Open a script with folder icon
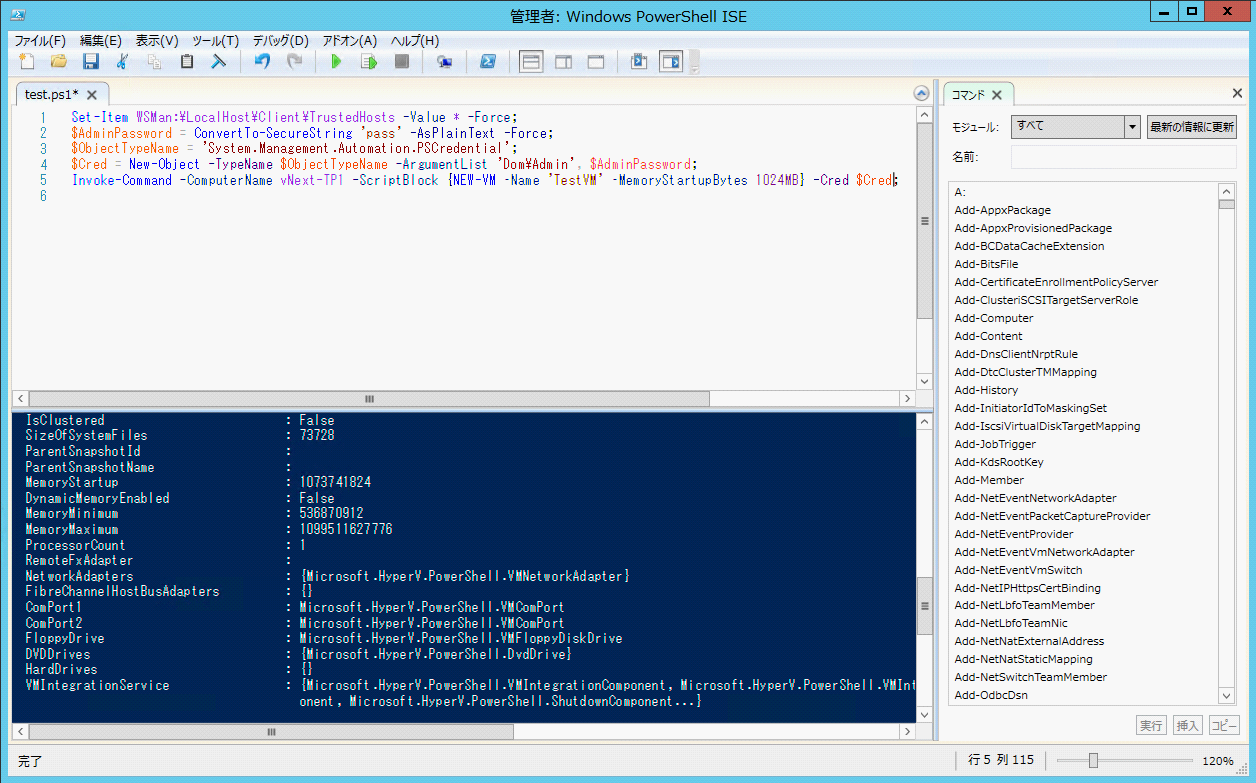This screenshot has width=1256, height=783. click(x=59, y=62)
